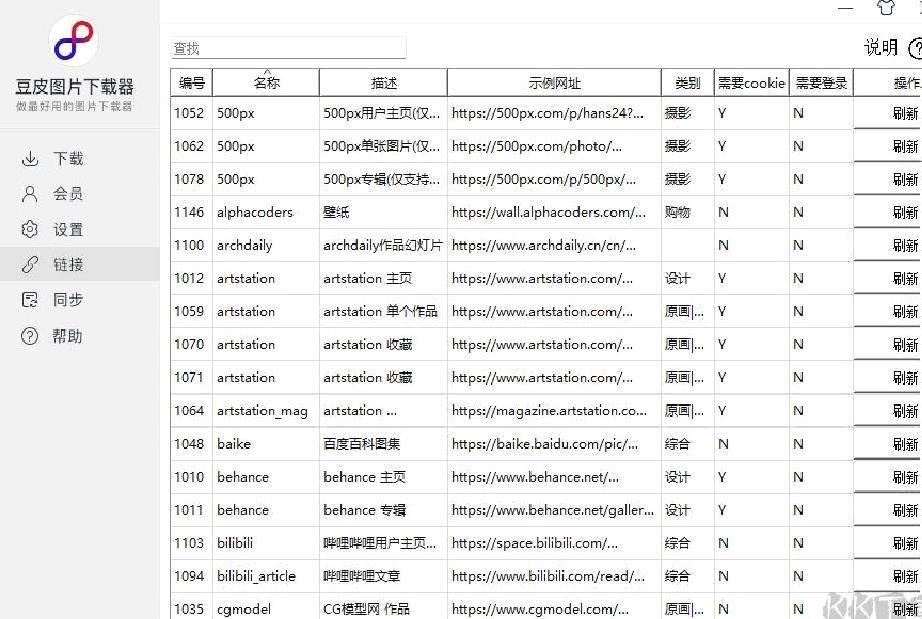Select the 壁纸 description cell
922x619 pixels.
[383, 212]
